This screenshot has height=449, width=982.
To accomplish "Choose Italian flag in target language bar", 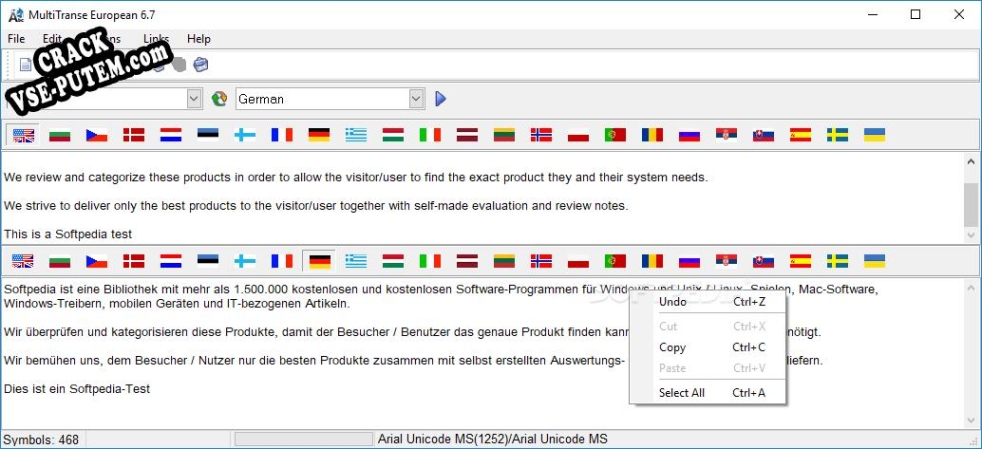I will pos(430,261).
